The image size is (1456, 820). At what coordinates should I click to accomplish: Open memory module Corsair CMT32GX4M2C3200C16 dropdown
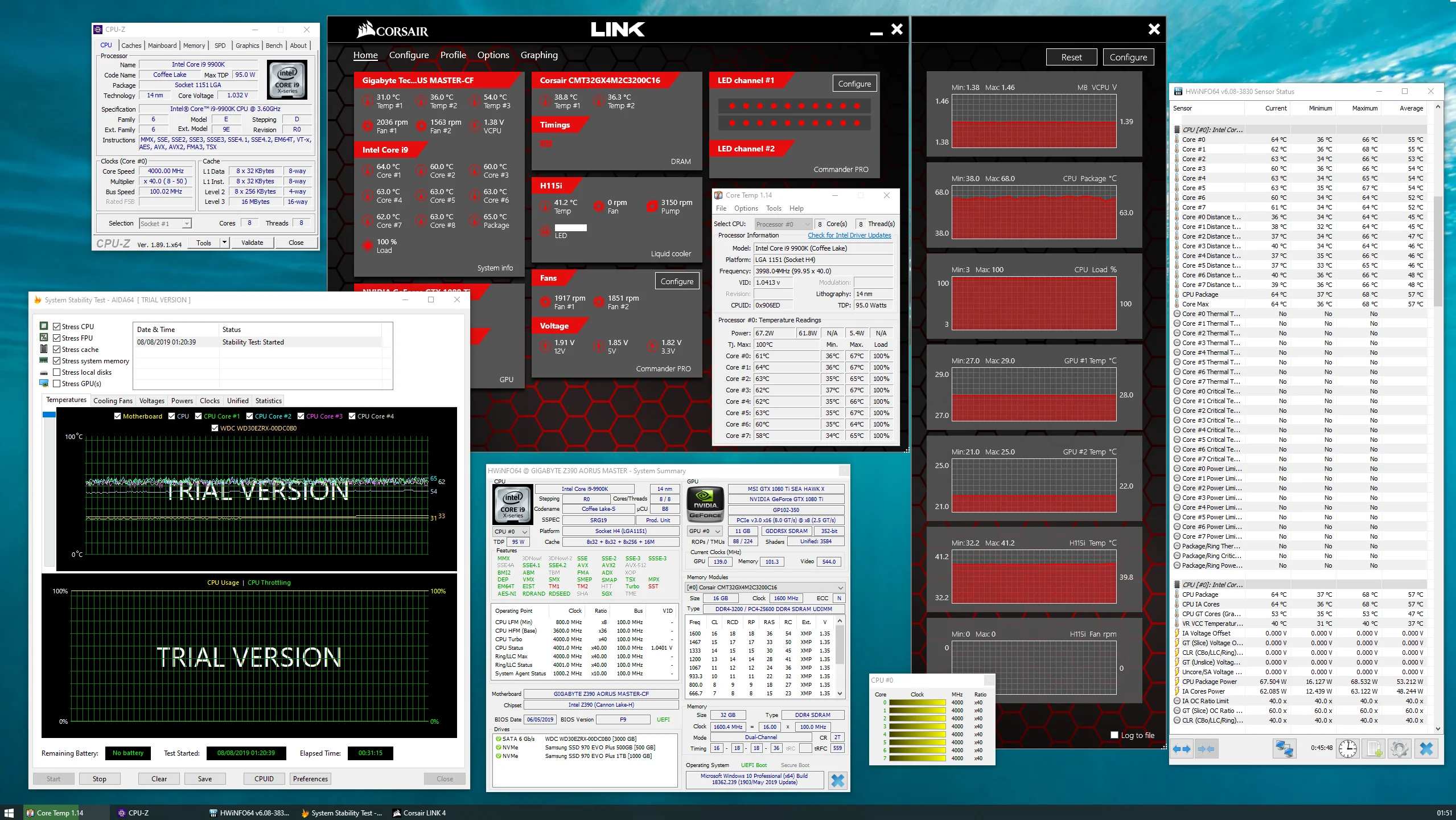tap(765, 587)
